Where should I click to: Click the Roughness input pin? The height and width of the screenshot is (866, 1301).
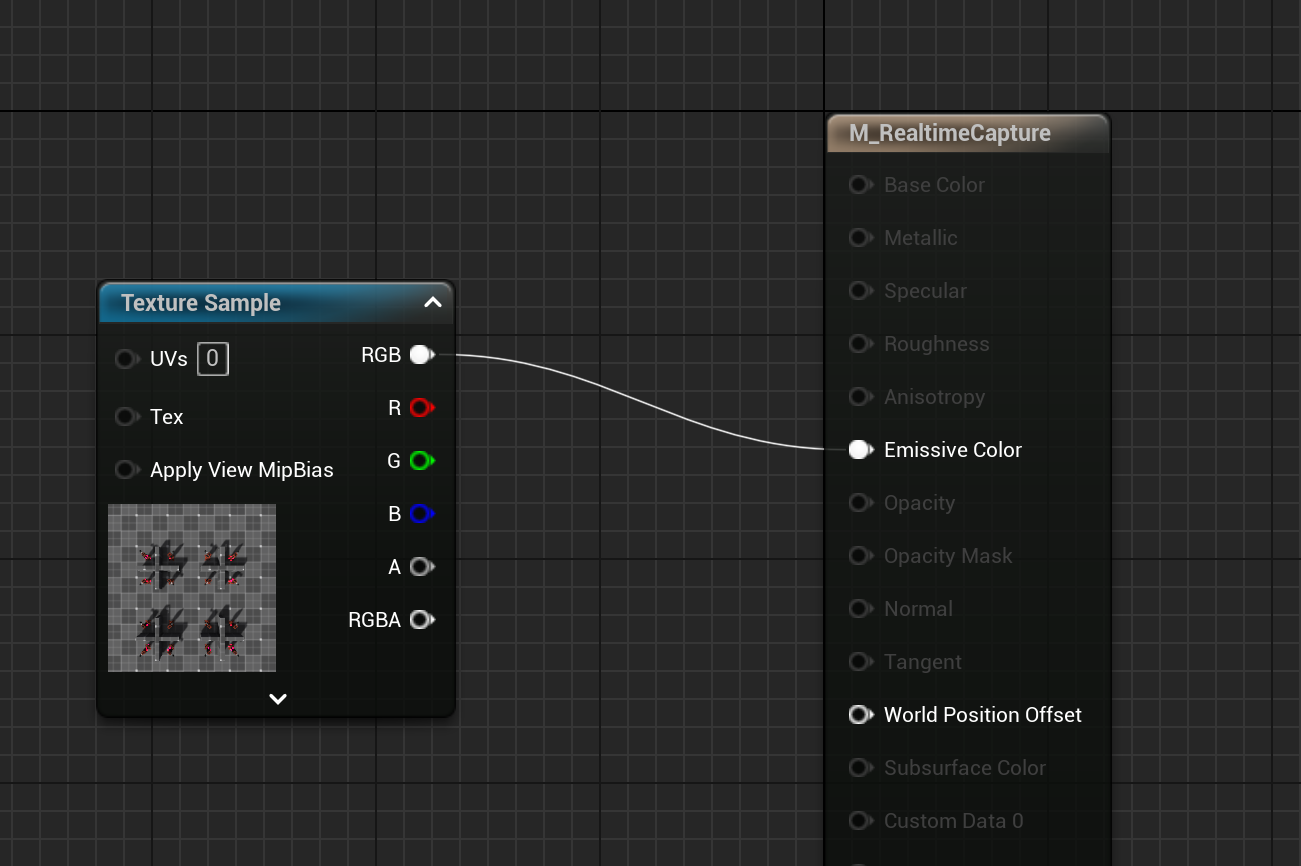860,344
